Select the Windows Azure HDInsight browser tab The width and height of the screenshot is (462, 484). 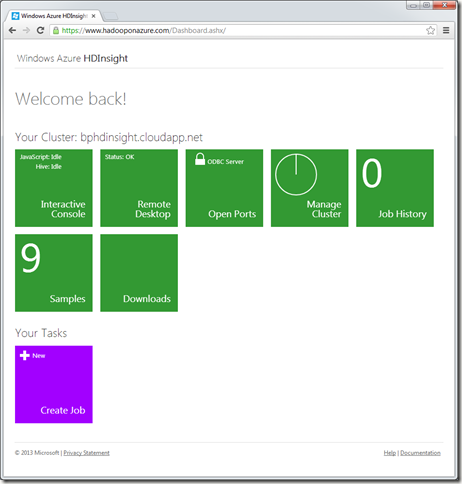click(x=53, y=16)
